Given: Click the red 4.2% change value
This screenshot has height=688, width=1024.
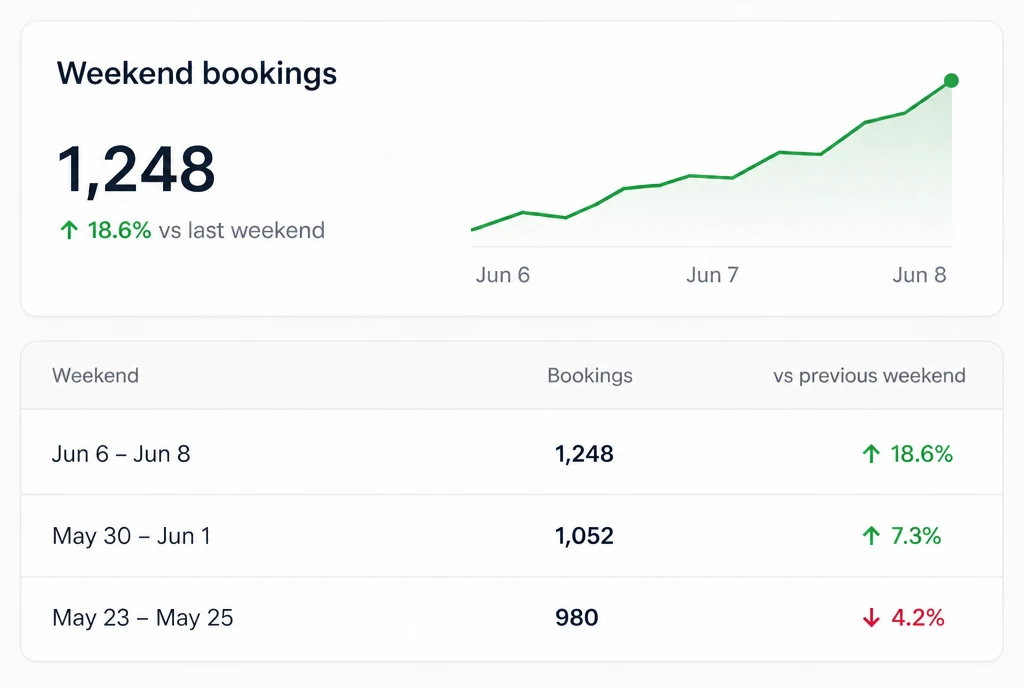Looking at the screenshot, I should (x=918, y=618).
